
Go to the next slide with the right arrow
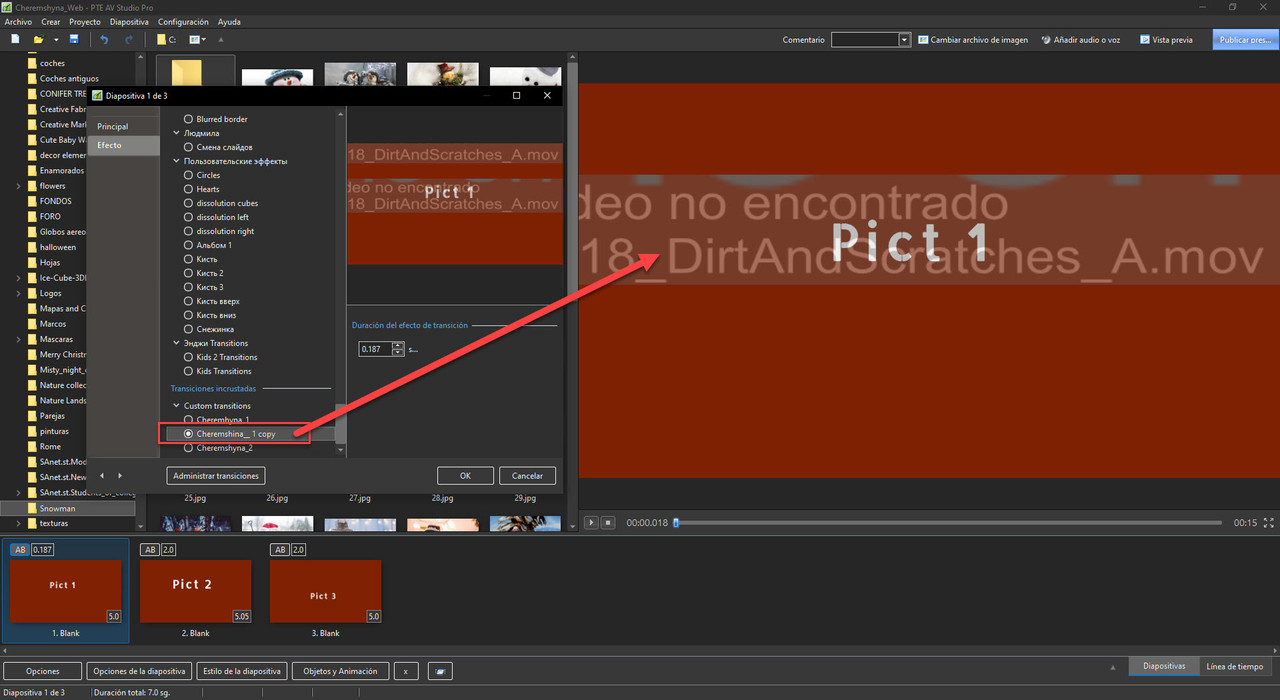coord(120,476)
